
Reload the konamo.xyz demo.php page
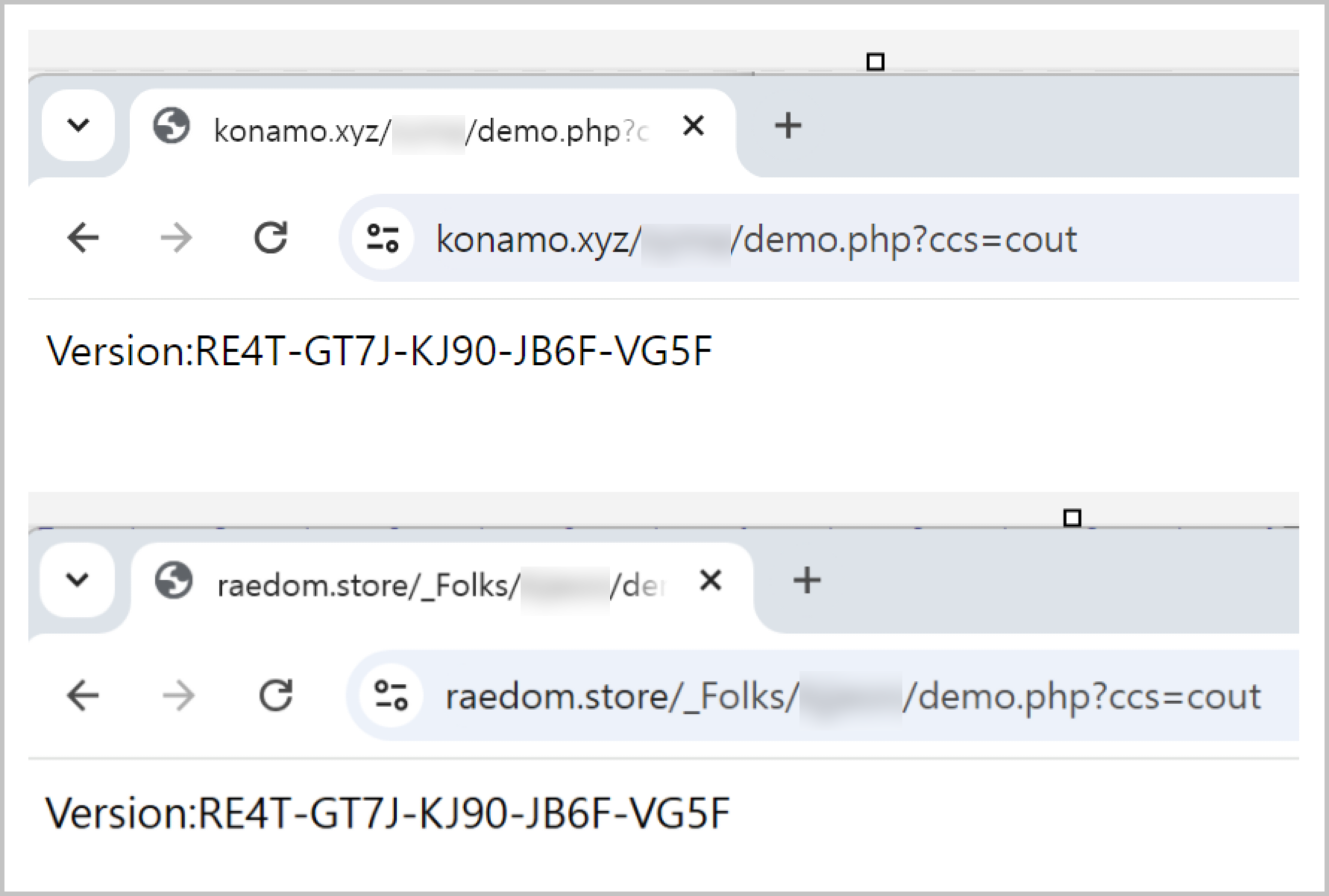point(271,237)
